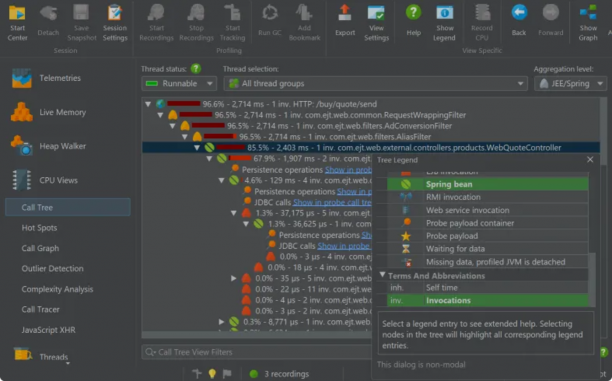This screenshot has height=381, width=612.
Task: Collapse the RequestWrappingFilter node
Action: tap(160, 115)
